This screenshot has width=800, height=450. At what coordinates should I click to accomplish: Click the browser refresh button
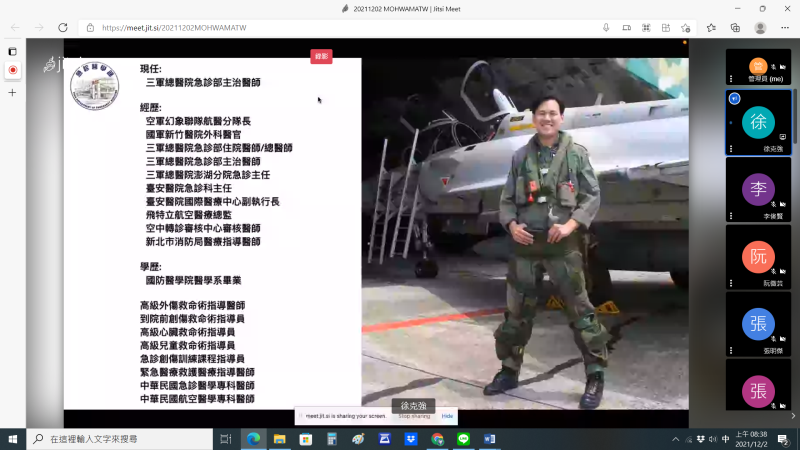[63, 27]
